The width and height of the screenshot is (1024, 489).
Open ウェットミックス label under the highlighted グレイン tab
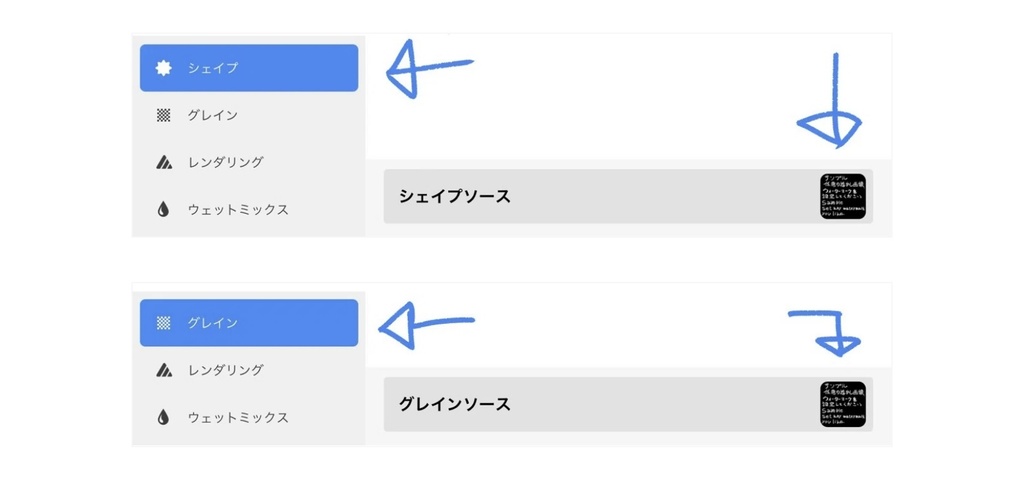[x=238, y=417]
